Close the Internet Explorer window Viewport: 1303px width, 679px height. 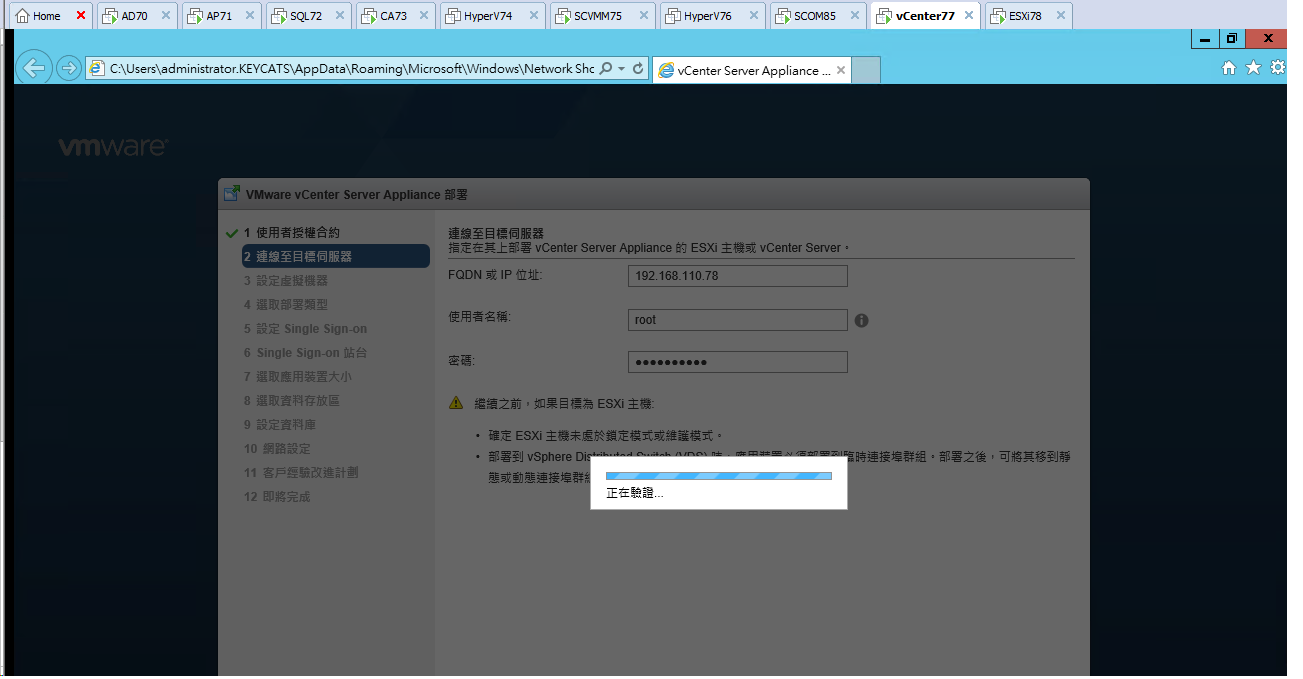click(1266, 39)
